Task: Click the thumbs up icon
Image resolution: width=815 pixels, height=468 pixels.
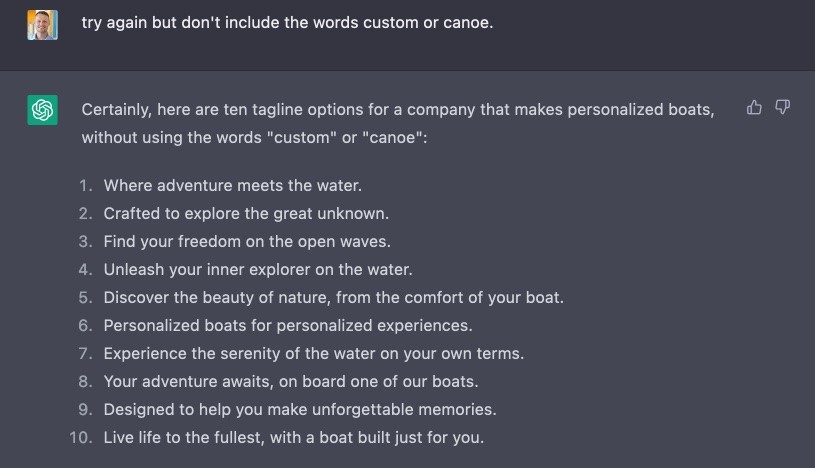Action: tap(754, 107)
